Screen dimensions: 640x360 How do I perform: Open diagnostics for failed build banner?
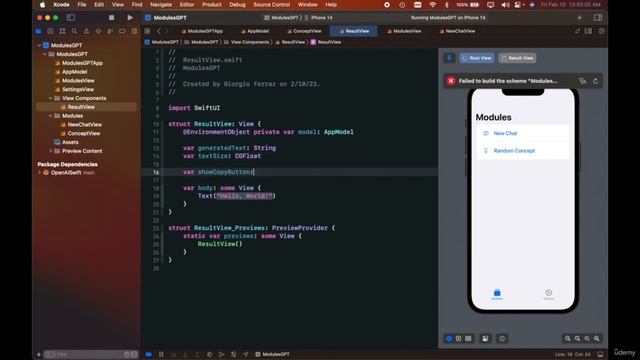582,81
